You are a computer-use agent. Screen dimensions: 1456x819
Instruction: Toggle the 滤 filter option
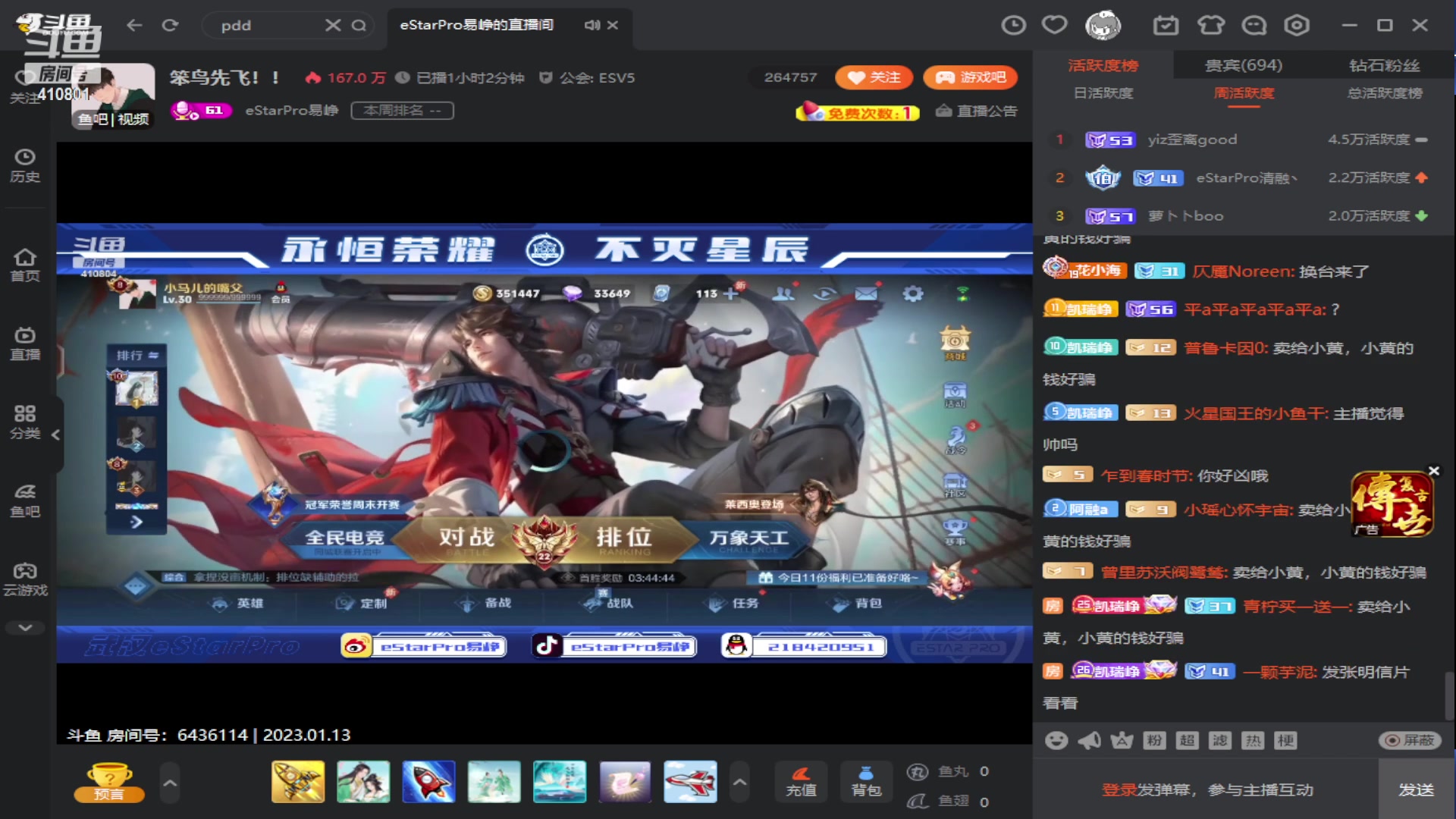point(1219,740)
